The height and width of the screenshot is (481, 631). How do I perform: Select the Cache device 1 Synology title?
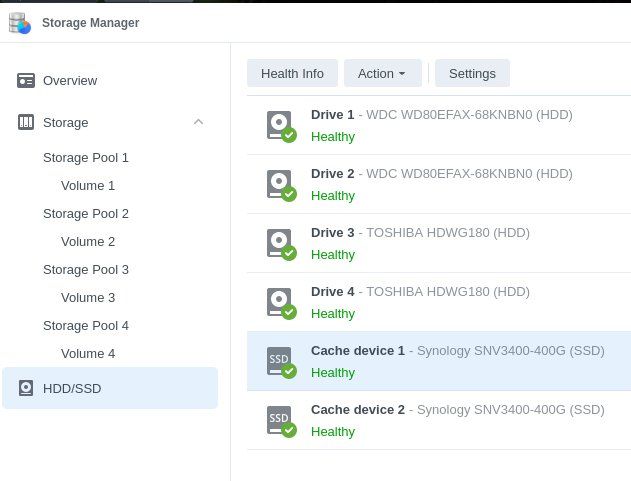pyautogui.click(x=458, y=351)
